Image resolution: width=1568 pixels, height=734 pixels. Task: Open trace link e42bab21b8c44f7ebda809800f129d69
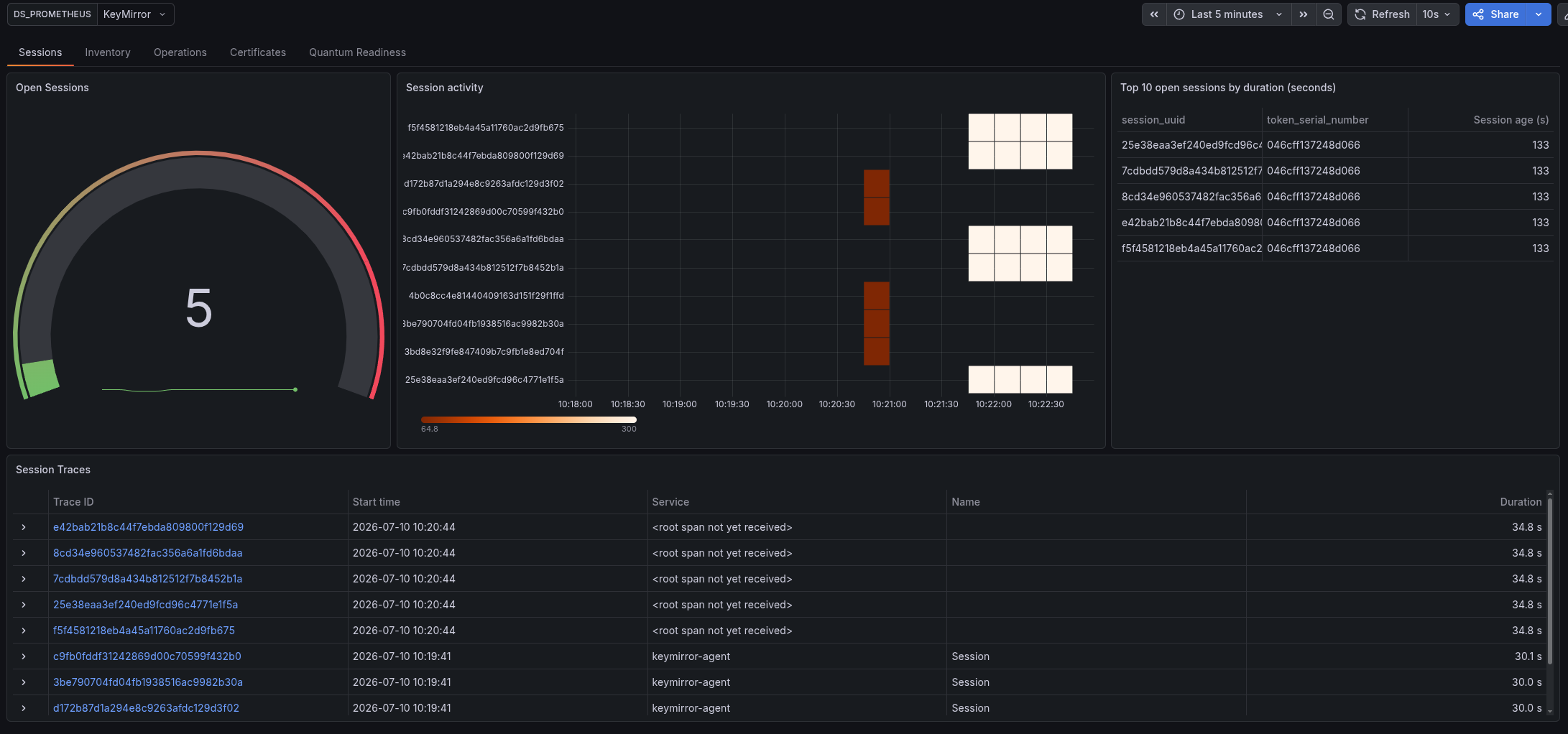point(148,527)
